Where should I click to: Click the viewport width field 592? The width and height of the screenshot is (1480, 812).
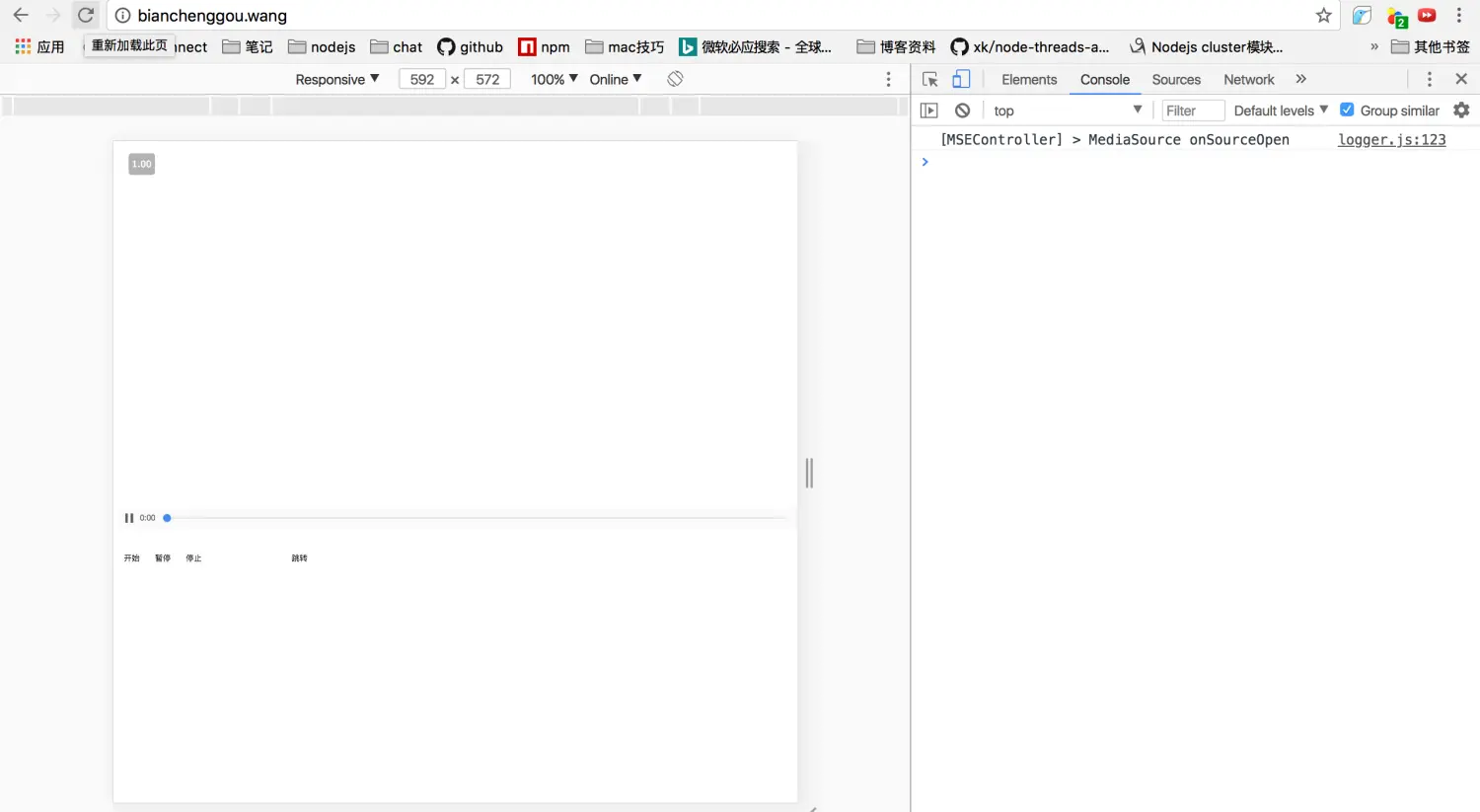422,79
